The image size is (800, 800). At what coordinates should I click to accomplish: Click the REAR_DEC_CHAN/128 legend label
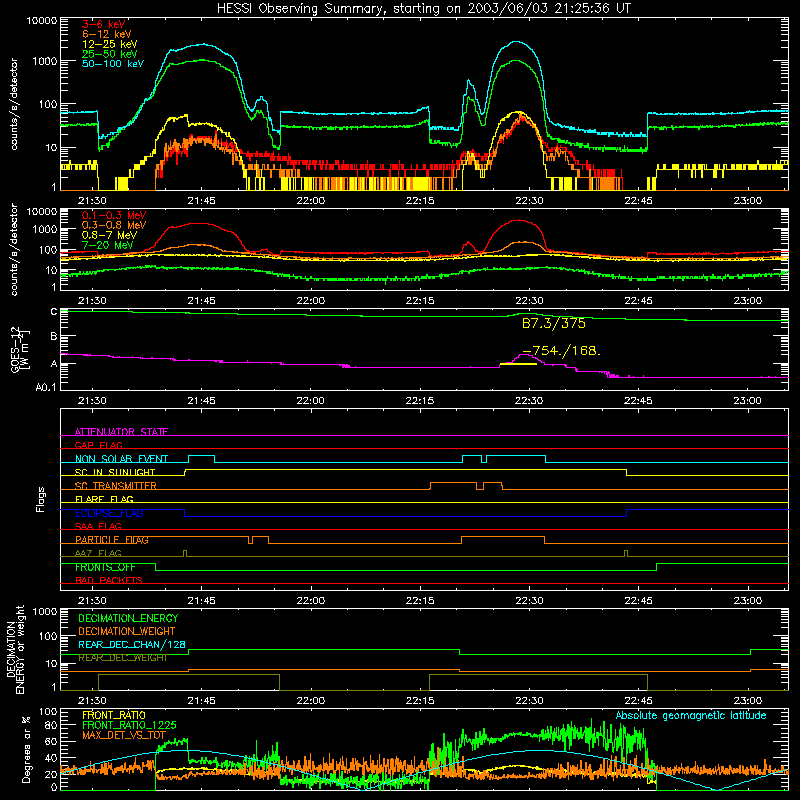(x=132, y=644)
